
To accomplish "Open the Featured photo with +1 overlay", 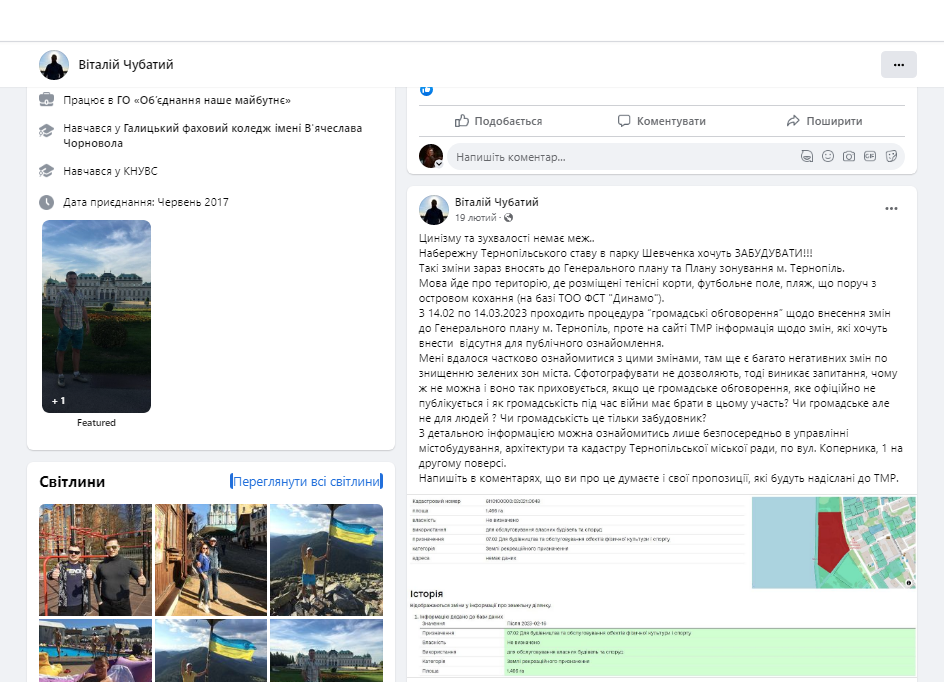I will (96, 316).
